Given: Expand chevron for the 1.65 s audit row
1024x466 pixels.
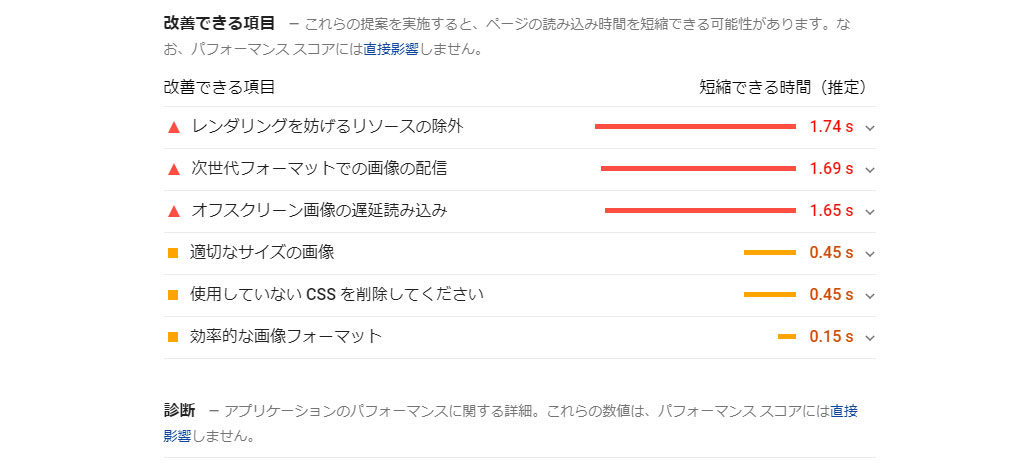Looking at the screenshot, I should (870, 212).
